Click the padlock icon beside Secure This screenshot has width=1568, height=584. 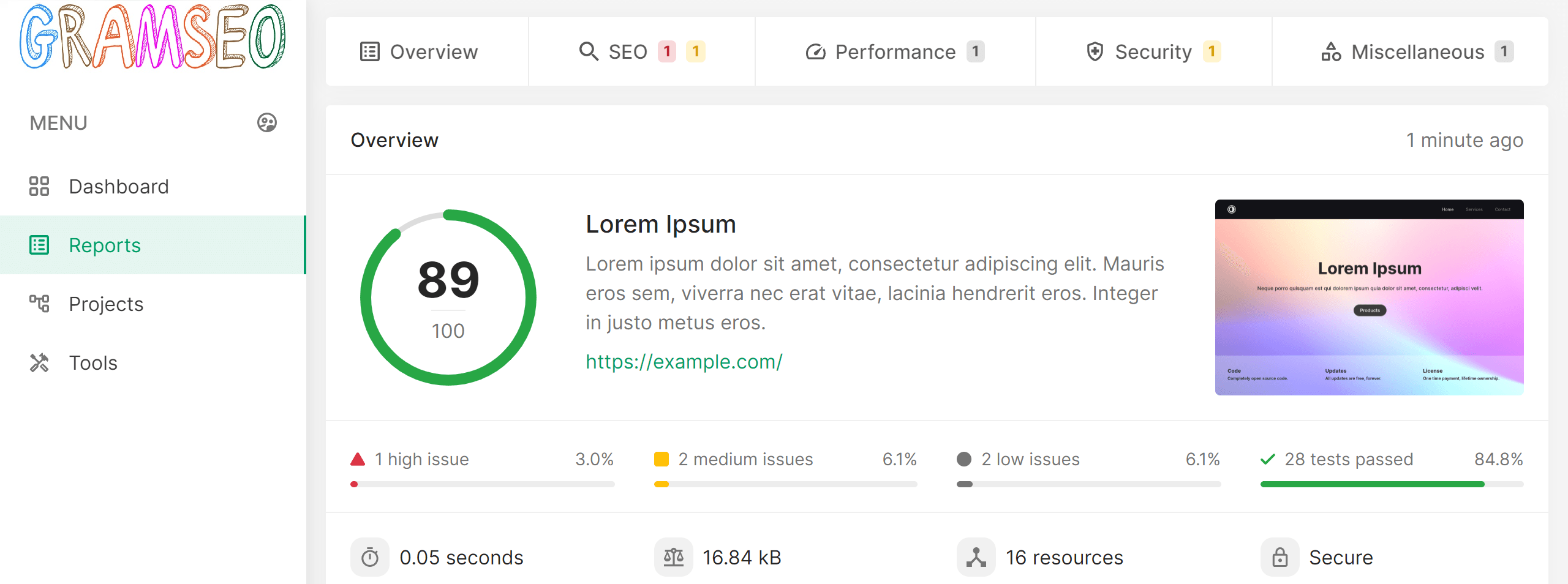[x=1280, y=557]
